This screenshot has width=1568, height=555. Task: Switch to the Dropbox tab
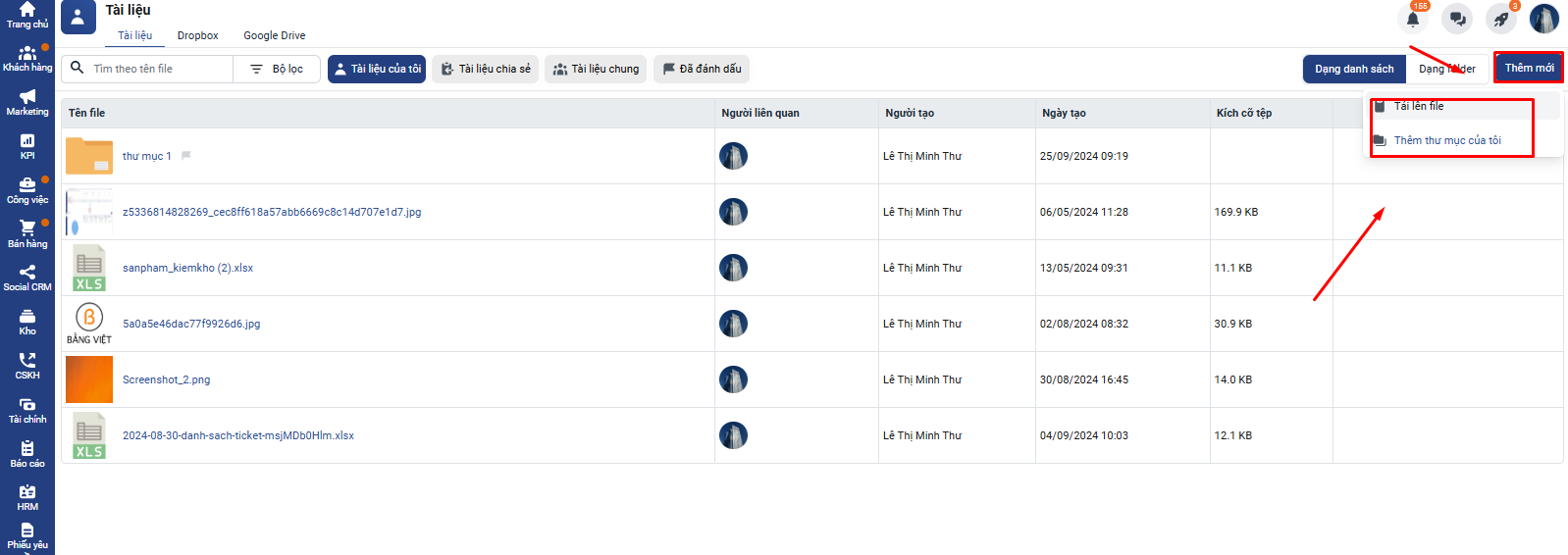coord(197,35)
